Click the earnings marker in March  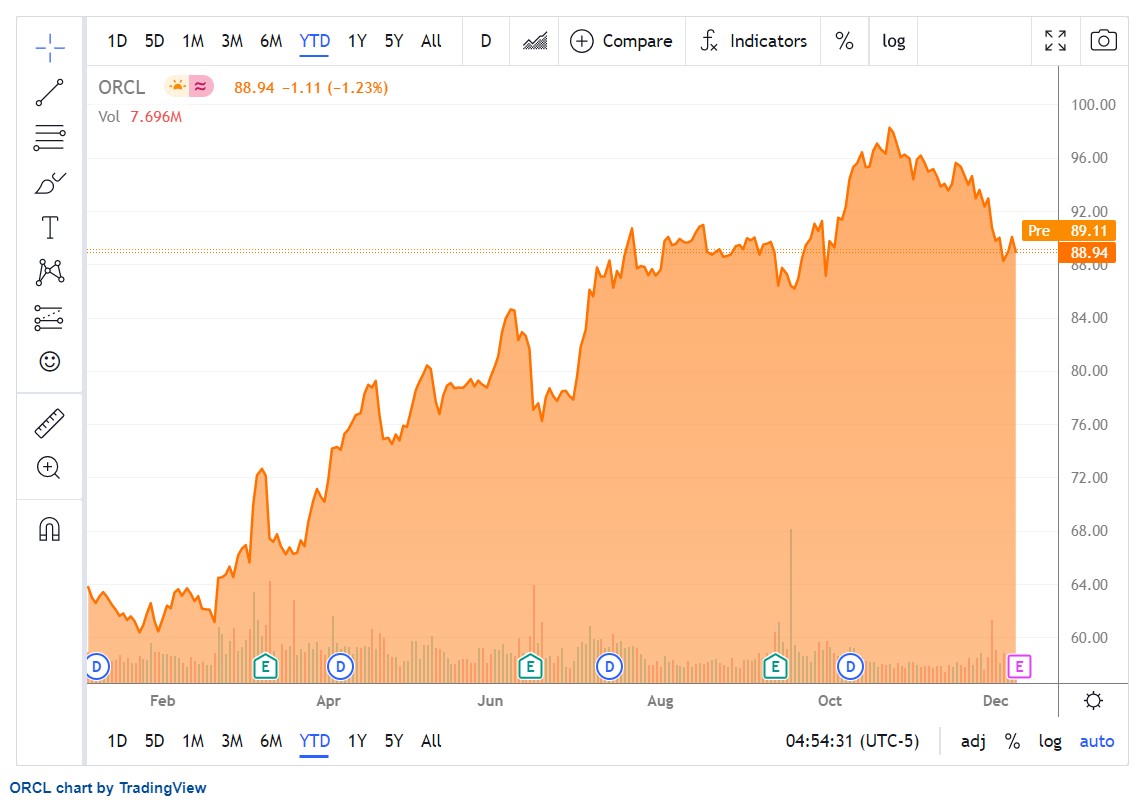tap(266, 666)
